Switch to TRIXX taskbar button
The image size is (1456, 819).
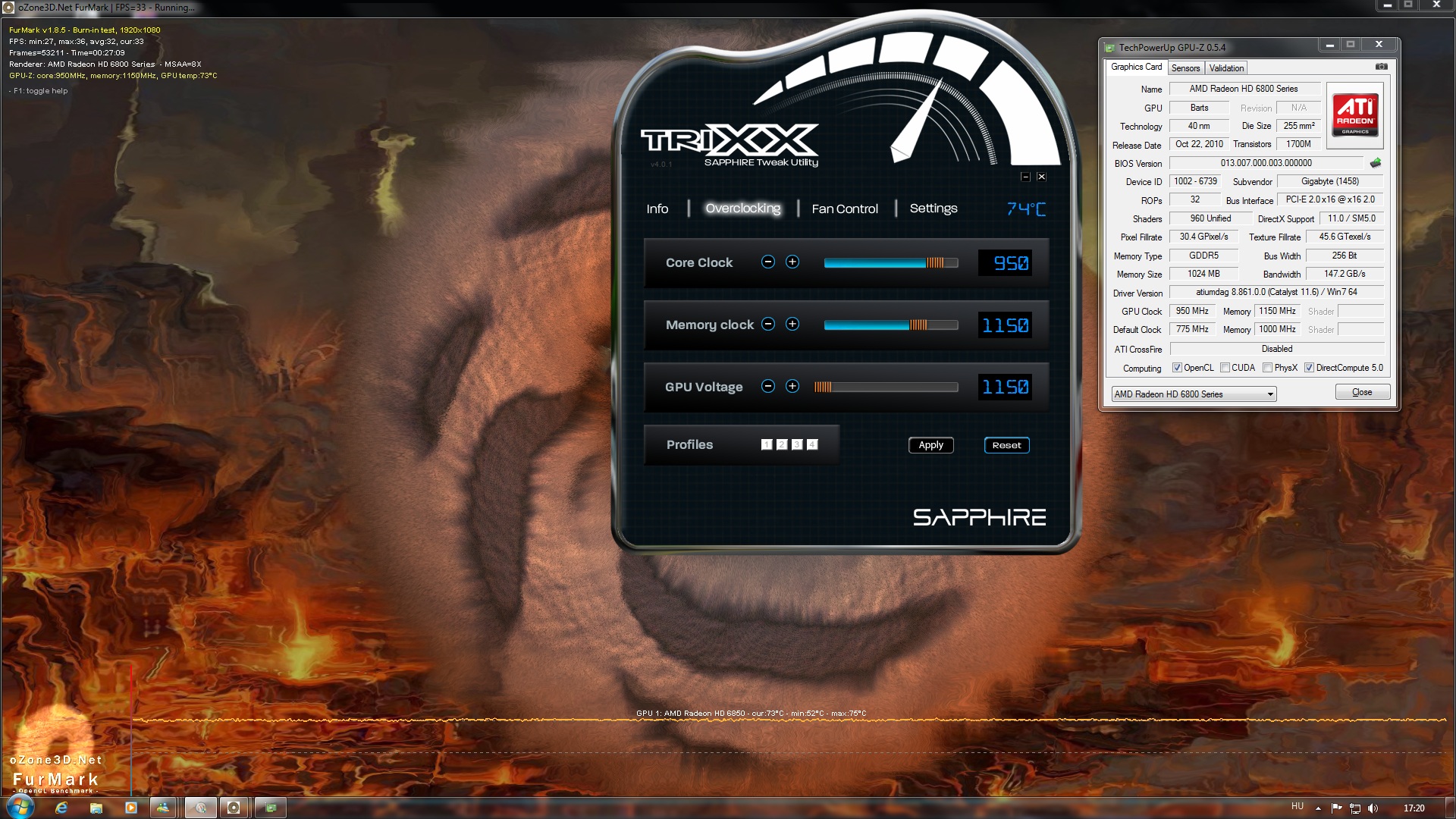[201, 808]
